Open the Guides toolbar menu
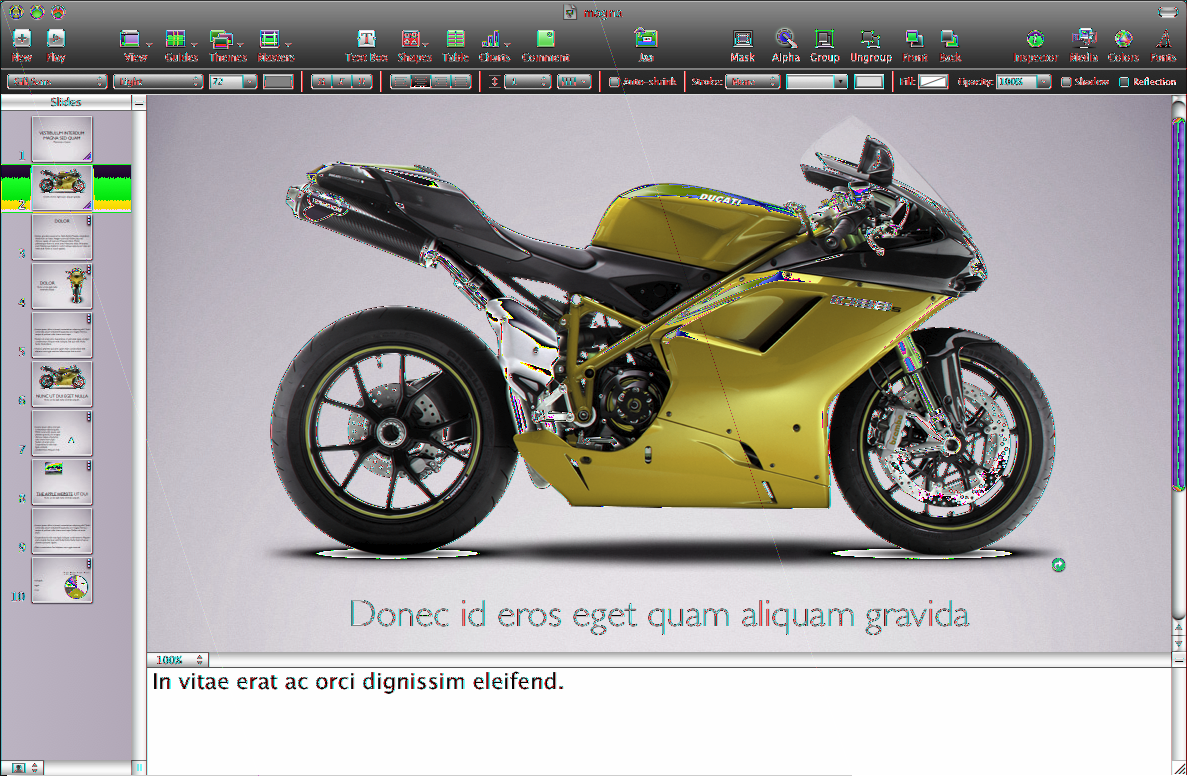This screenshot has width=1187, height=776. coord(180,45)
